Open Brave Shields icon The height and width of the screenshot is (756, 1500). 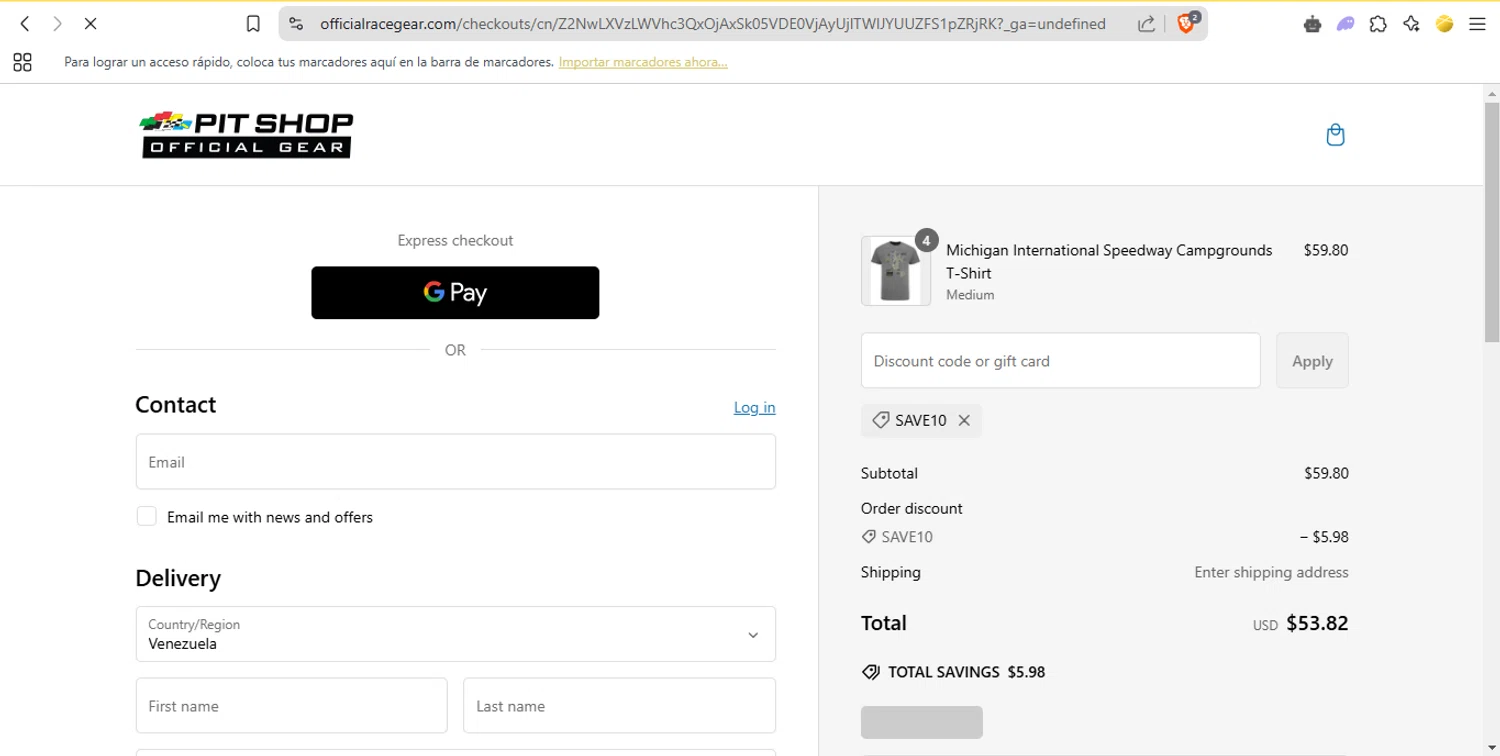click(1187, 23)
